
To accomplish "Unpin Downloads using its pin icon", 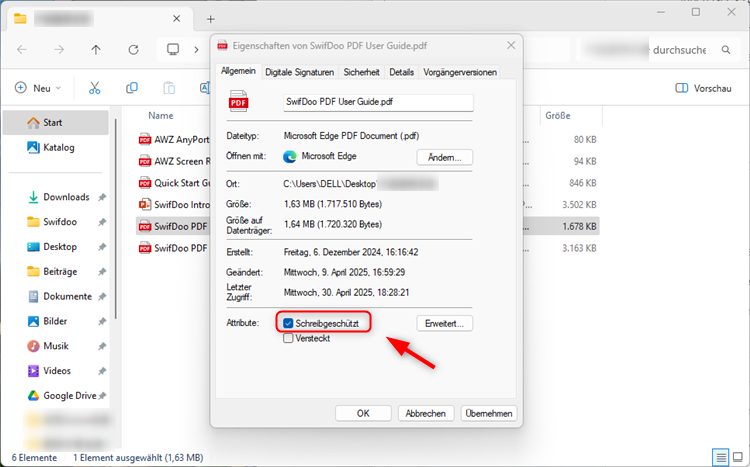I will coord(102,197).
